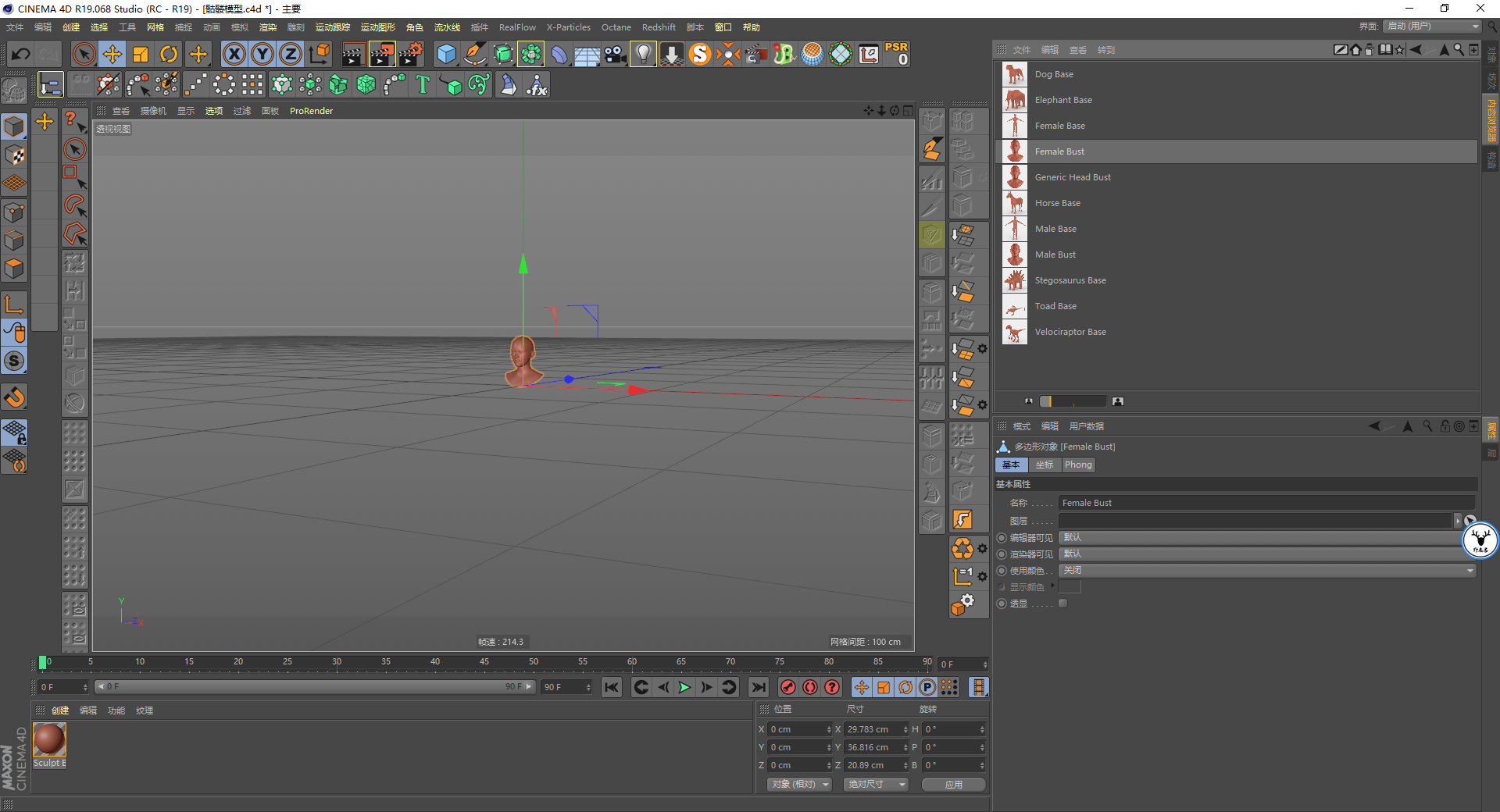
Task: Click the content browser thumbnail size slider
Action: tap(1073, 401)
